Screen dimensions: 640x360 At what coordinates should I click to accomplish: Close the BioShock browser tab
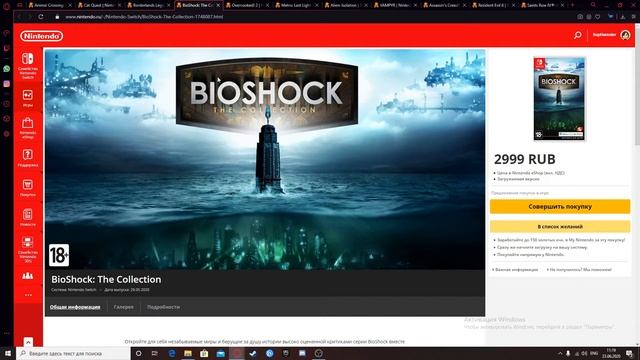coord(218,5)
